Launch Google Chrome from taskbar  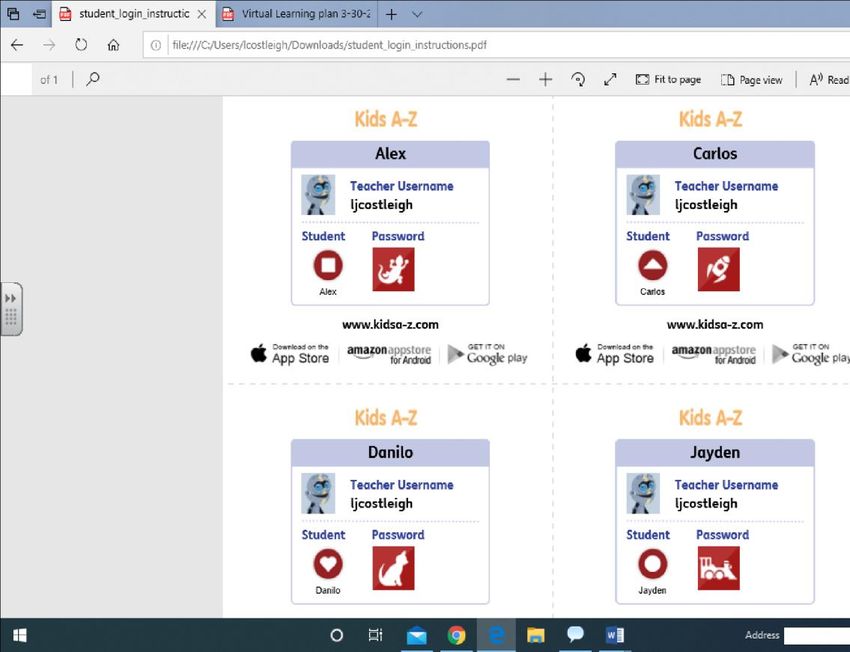[x=456, y=635]
